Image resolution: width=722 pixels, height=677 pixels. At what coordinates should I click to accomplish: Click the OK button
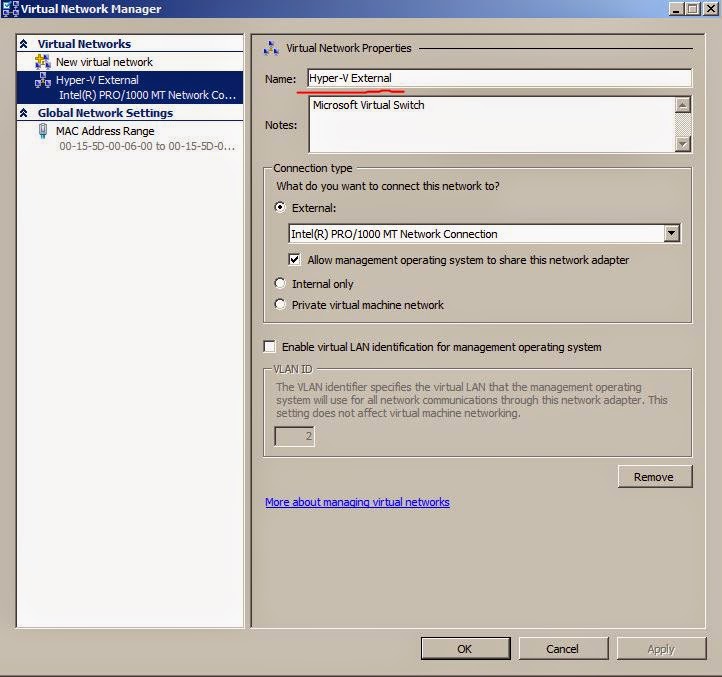pos(466,648)
